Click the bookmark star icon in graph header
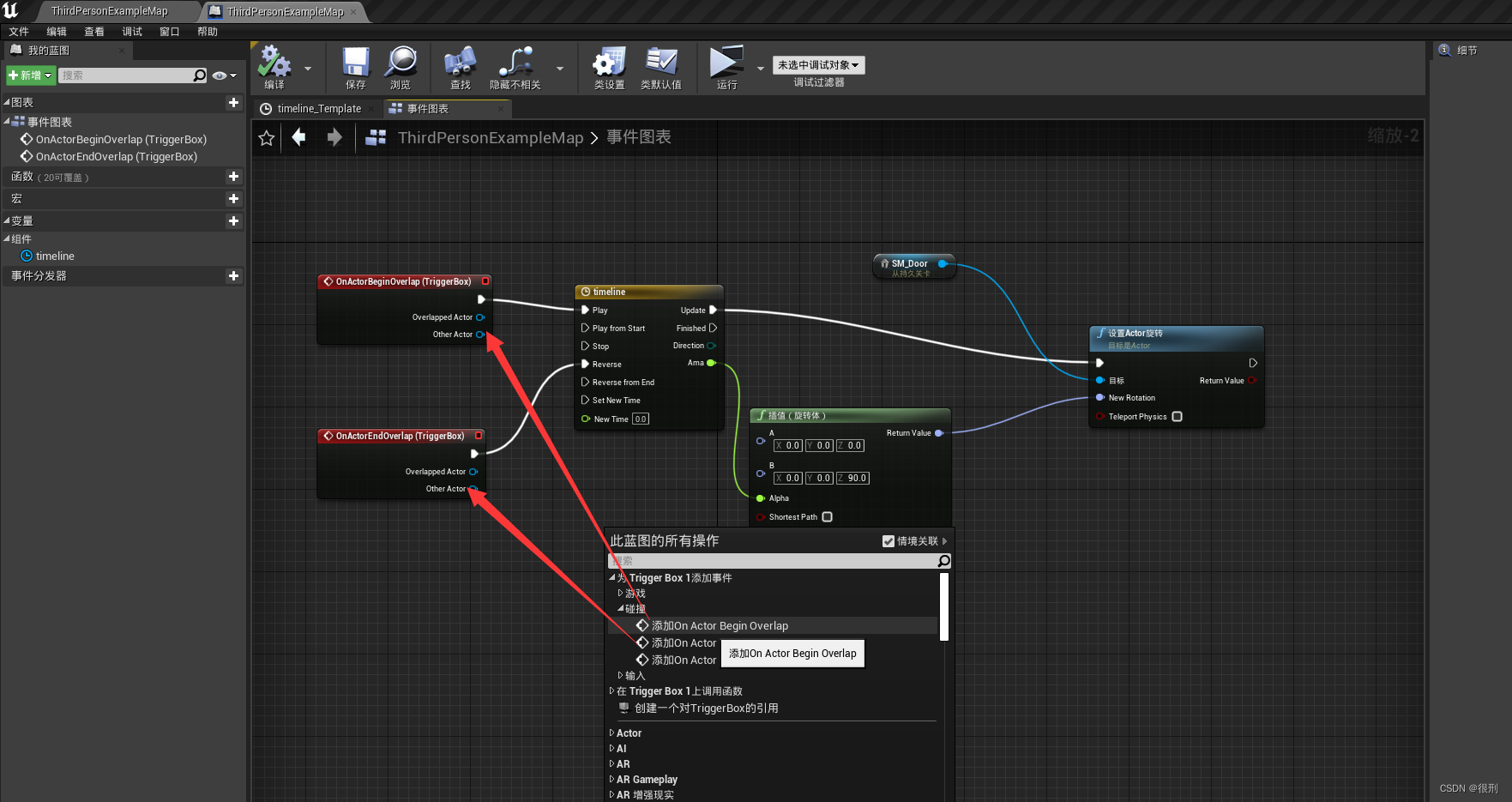1512x802 pixels. (267, 138)
